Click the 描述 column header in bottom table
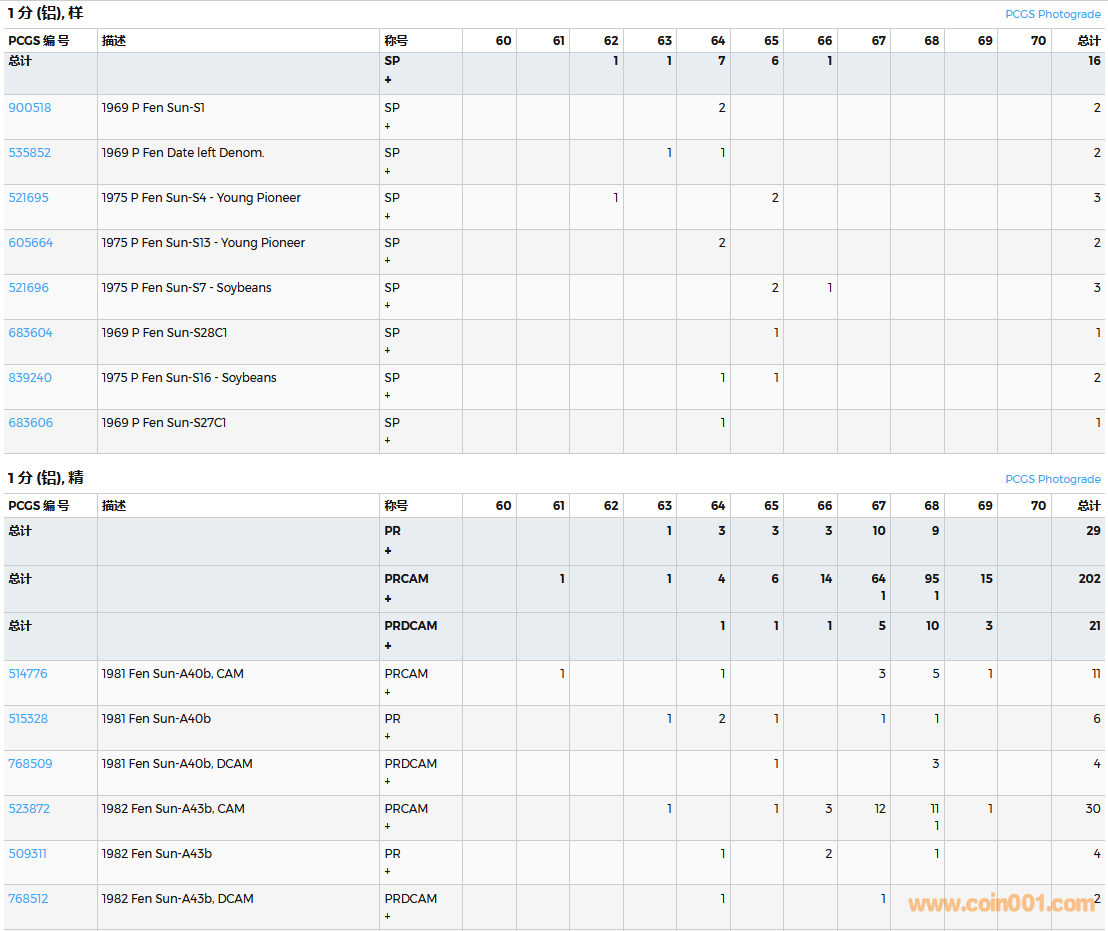This screenshot has width=1108, height=931. [114, 506]
